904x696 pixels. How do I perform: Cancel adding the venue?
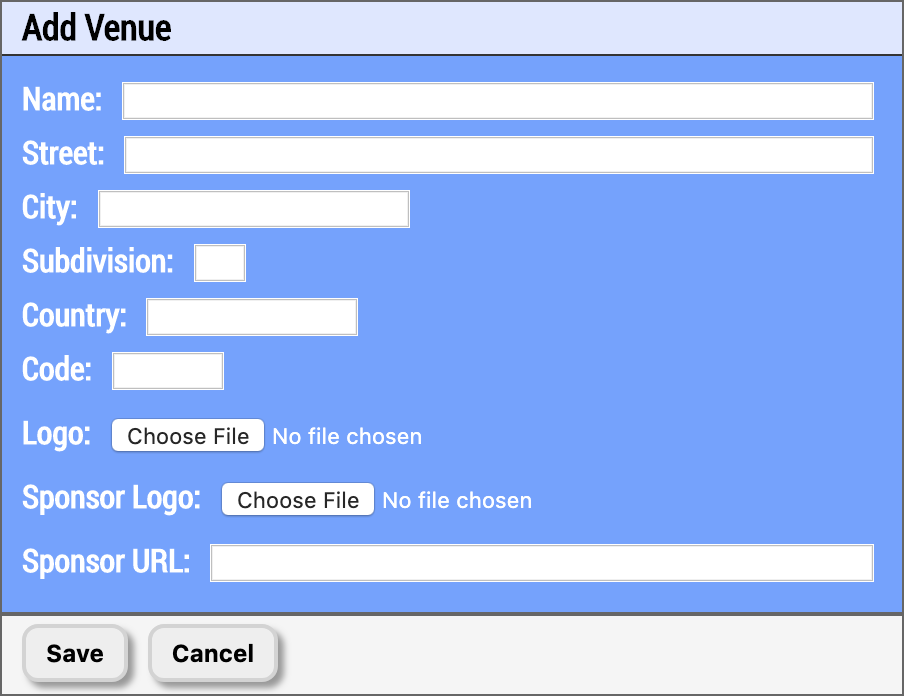click(211, 653)
